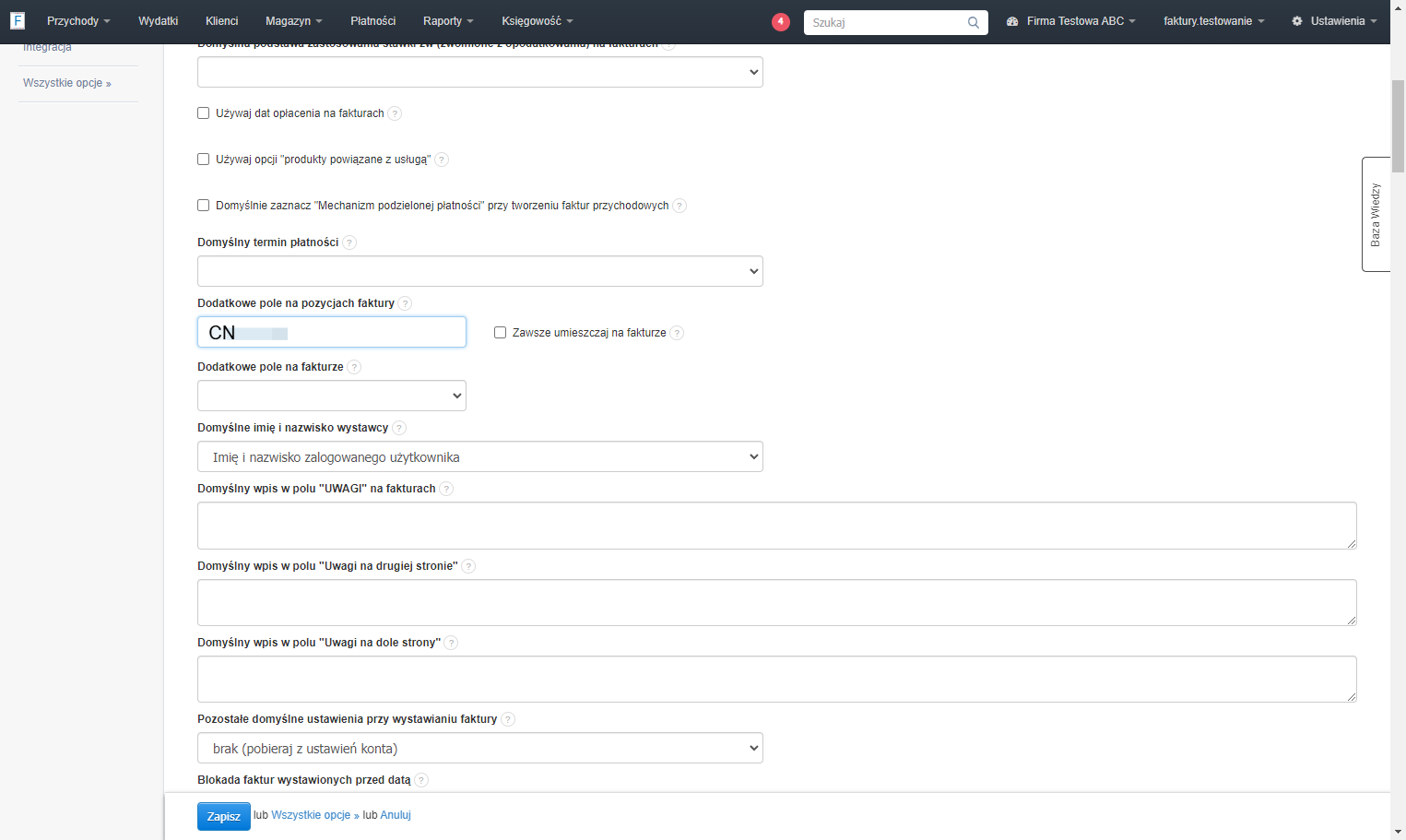Enable "Używaj dat opłacenia na fakturach" checkbox
Screen dimensions: 1406x840
tap(204, 113)
